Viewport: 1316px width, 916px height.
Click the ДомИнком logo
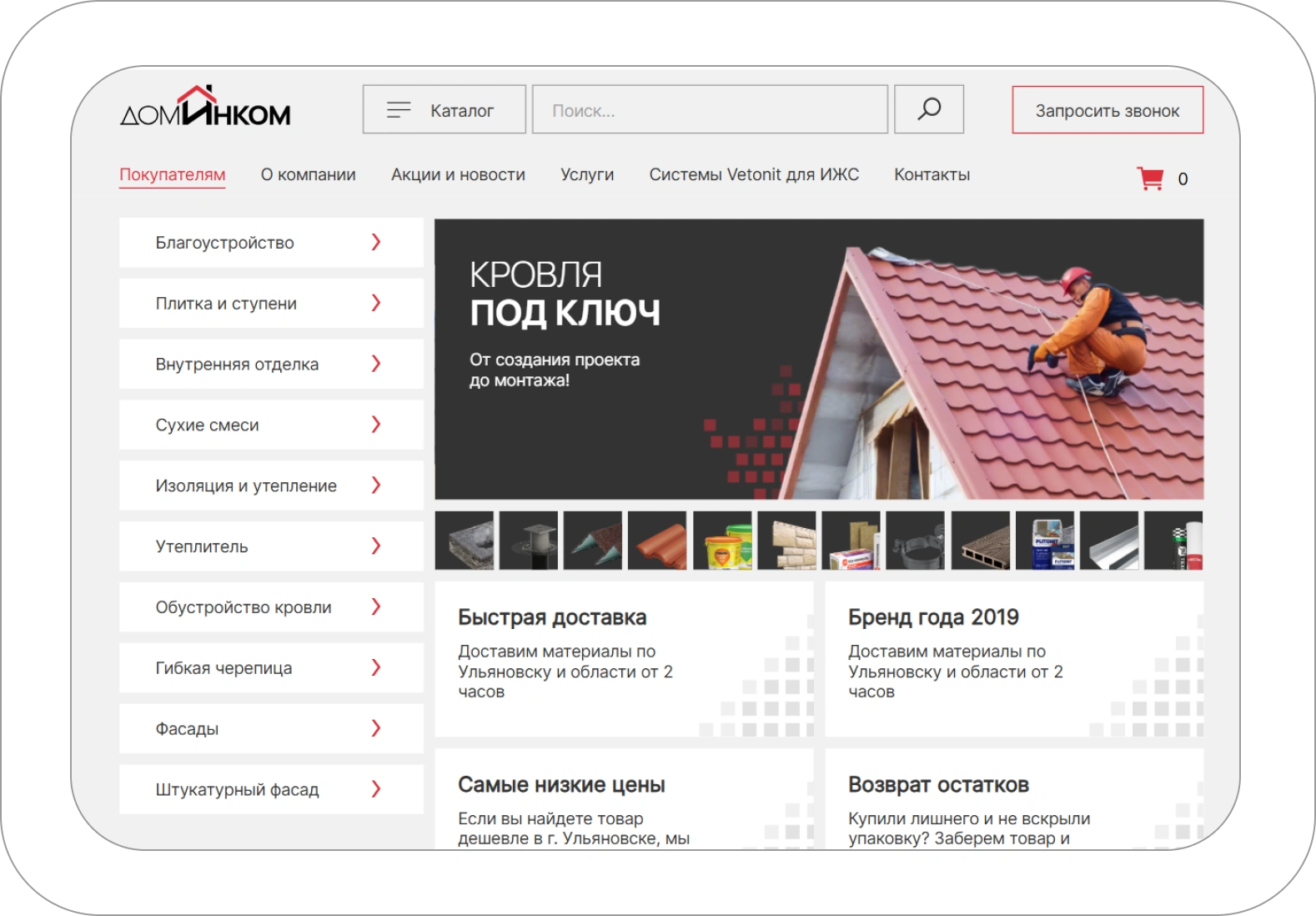pos(205,108)
